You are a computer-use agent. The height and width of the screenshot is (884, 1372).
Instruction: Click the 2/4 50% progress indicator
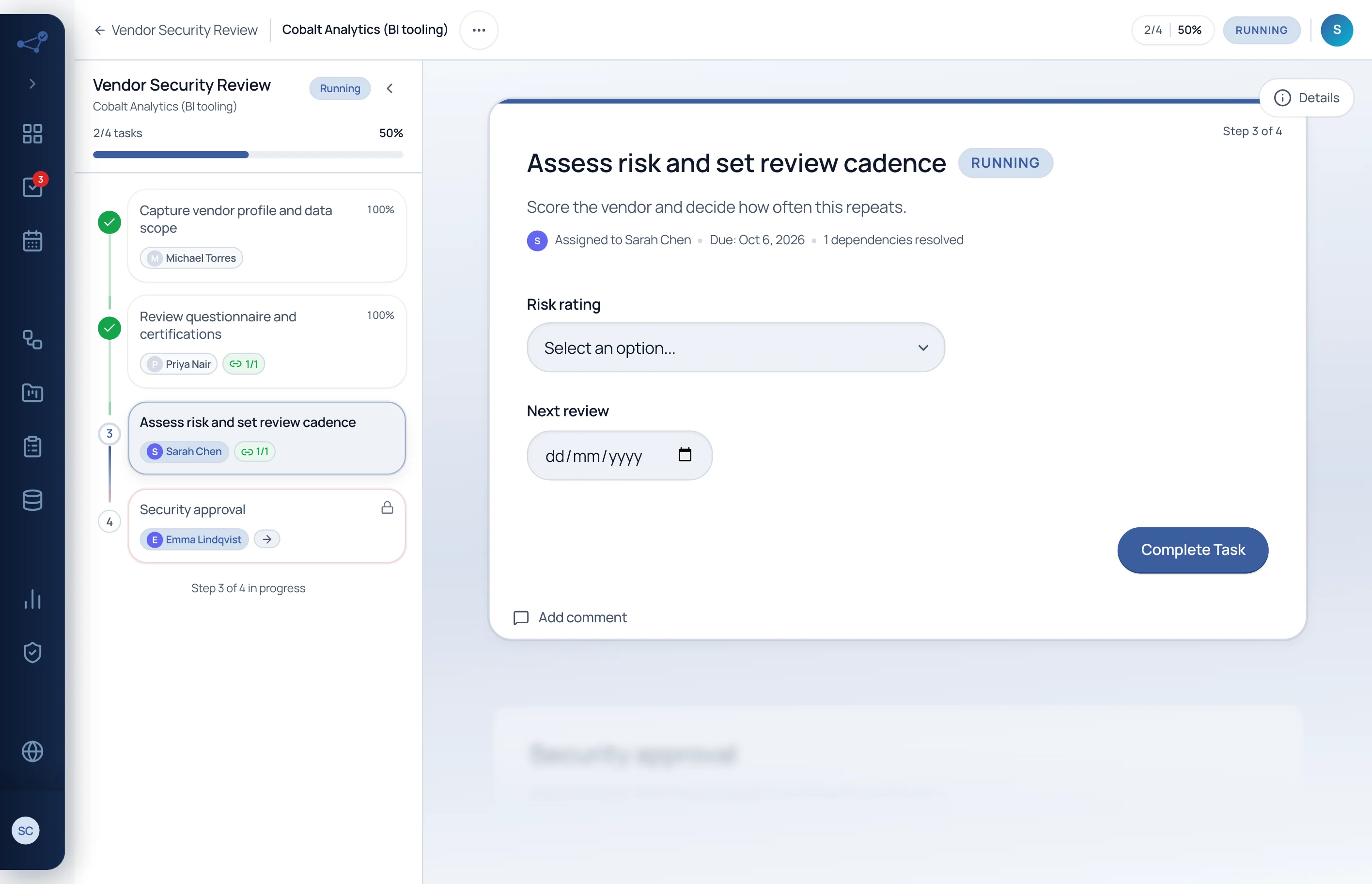[1172, 30]
